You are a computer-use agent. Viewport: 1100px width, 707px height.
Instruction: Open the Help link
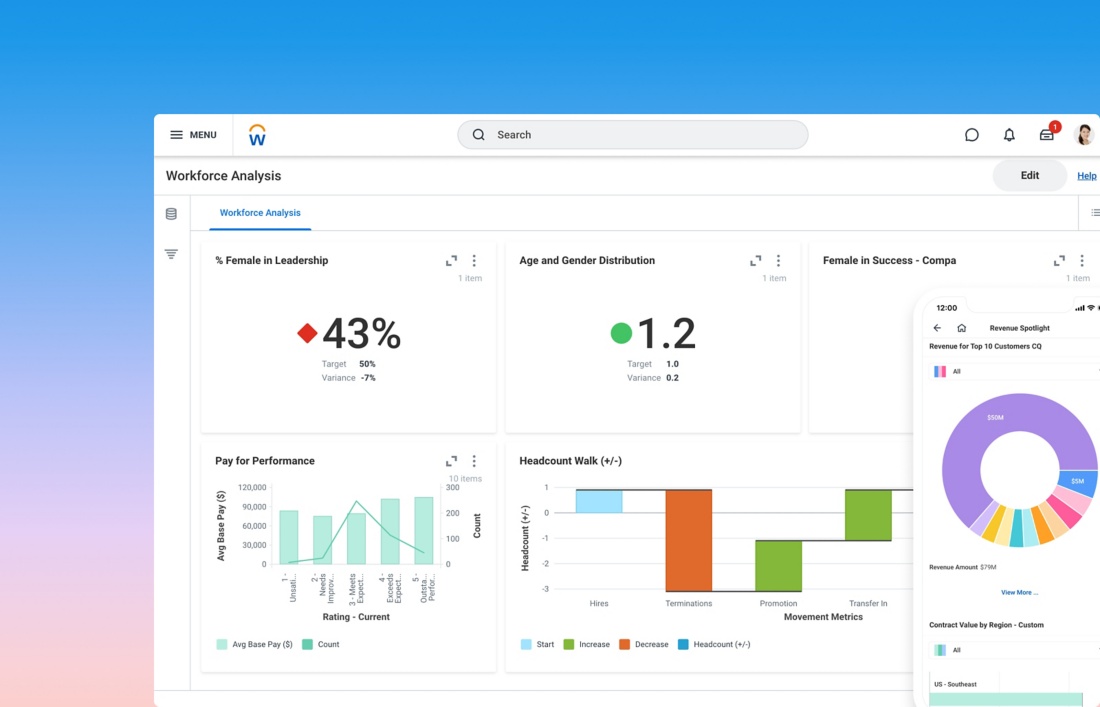[x=1086, y=176]
